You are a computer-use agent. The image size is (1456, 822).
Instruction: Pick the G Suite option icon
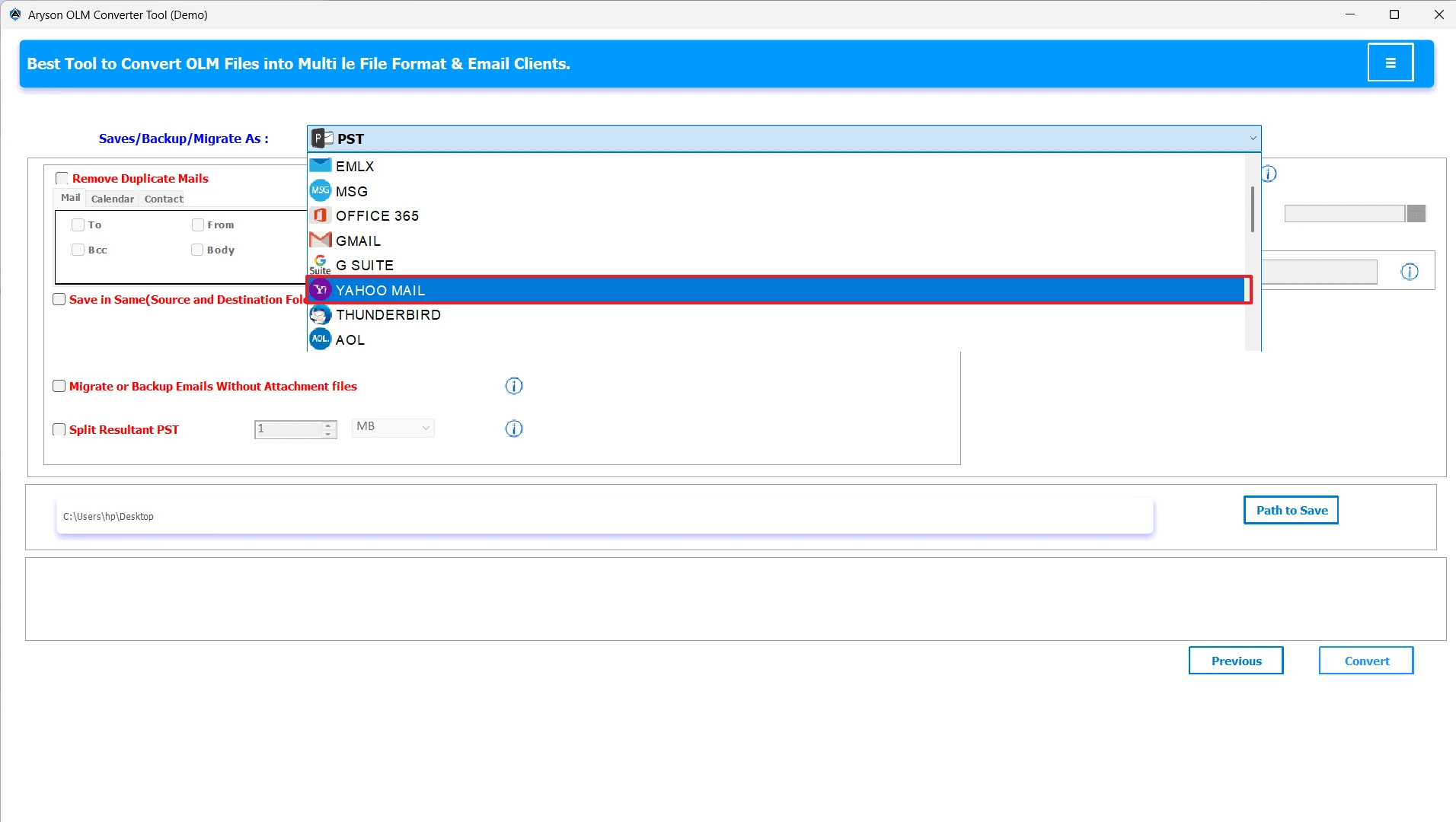coord(320,263)
